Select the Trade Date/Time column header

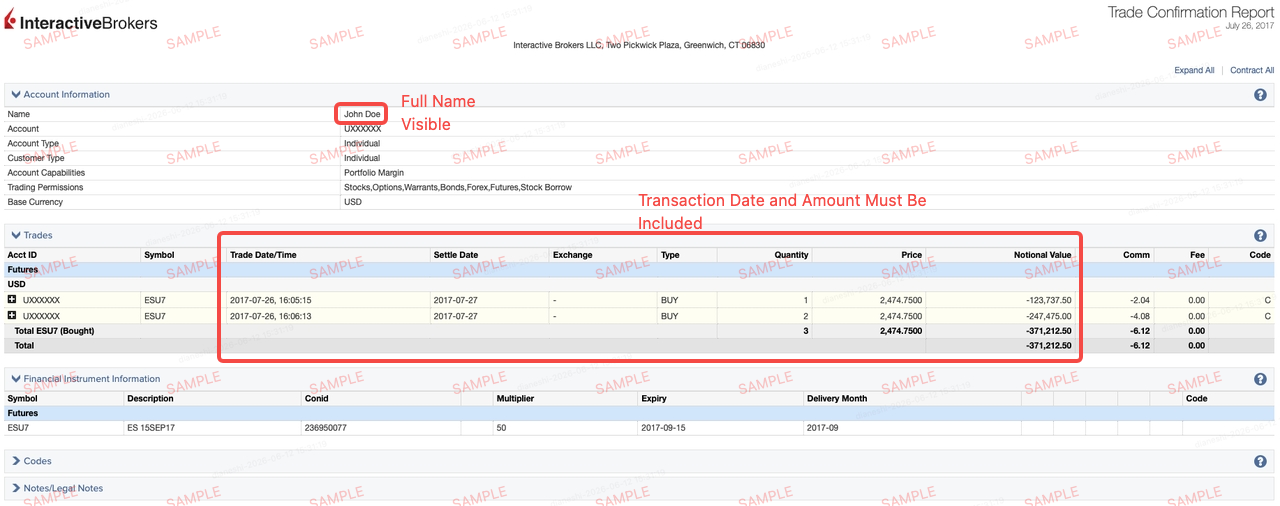point(263,255)
